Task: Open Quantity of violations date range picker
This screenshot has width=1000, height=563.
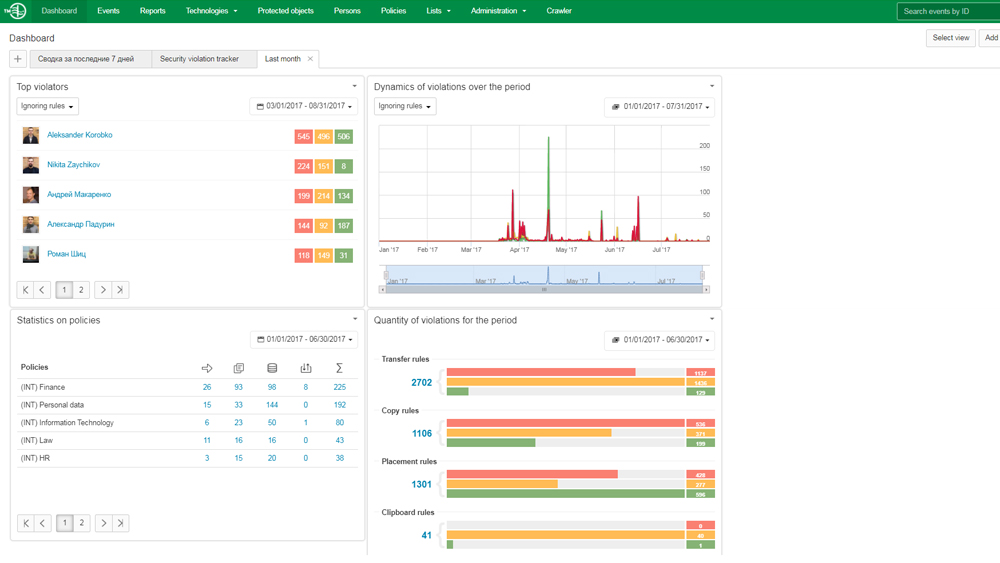Action: coord(659,340)
